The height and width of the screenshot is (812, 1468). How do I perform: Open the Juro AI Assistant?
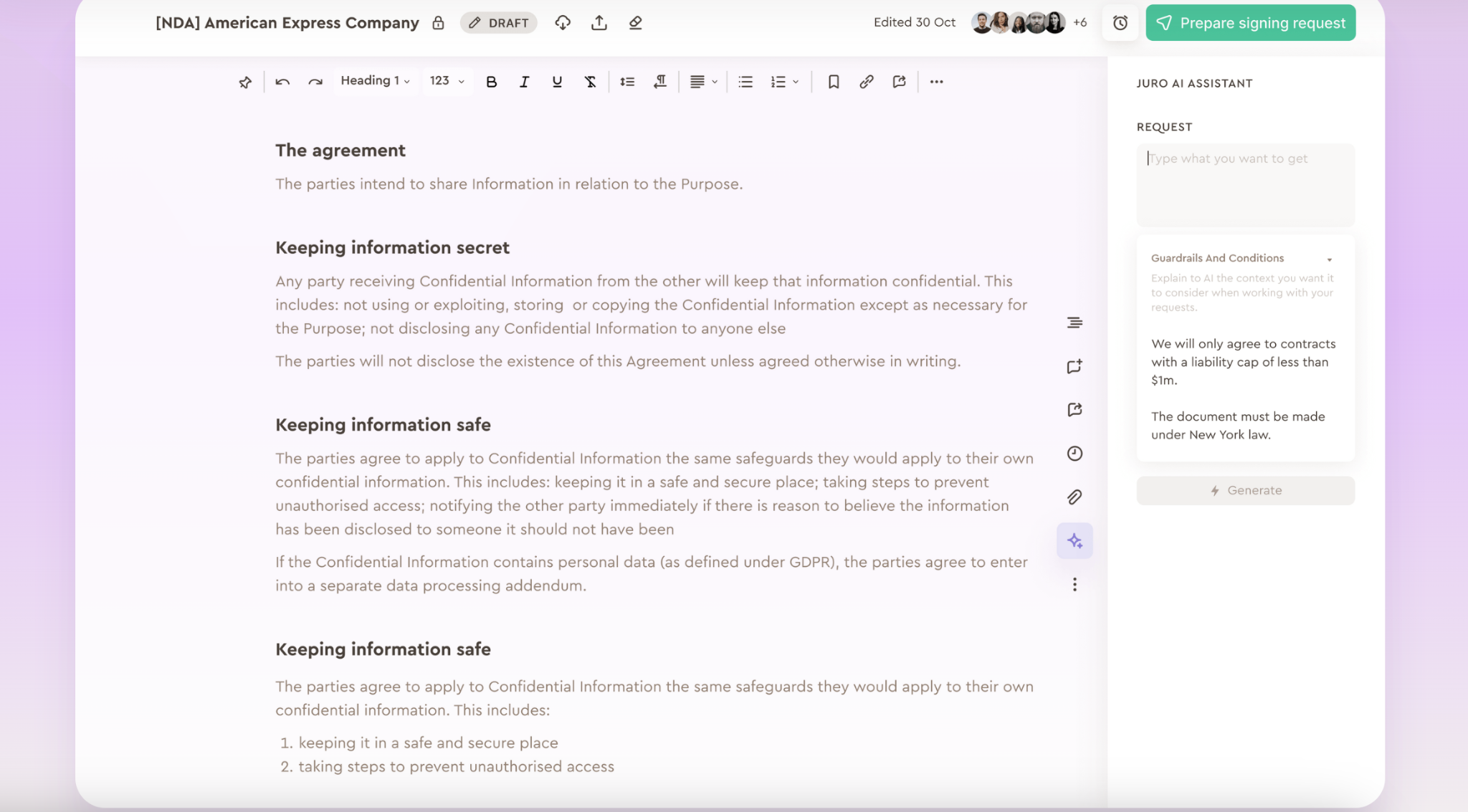pos(1074,540)
